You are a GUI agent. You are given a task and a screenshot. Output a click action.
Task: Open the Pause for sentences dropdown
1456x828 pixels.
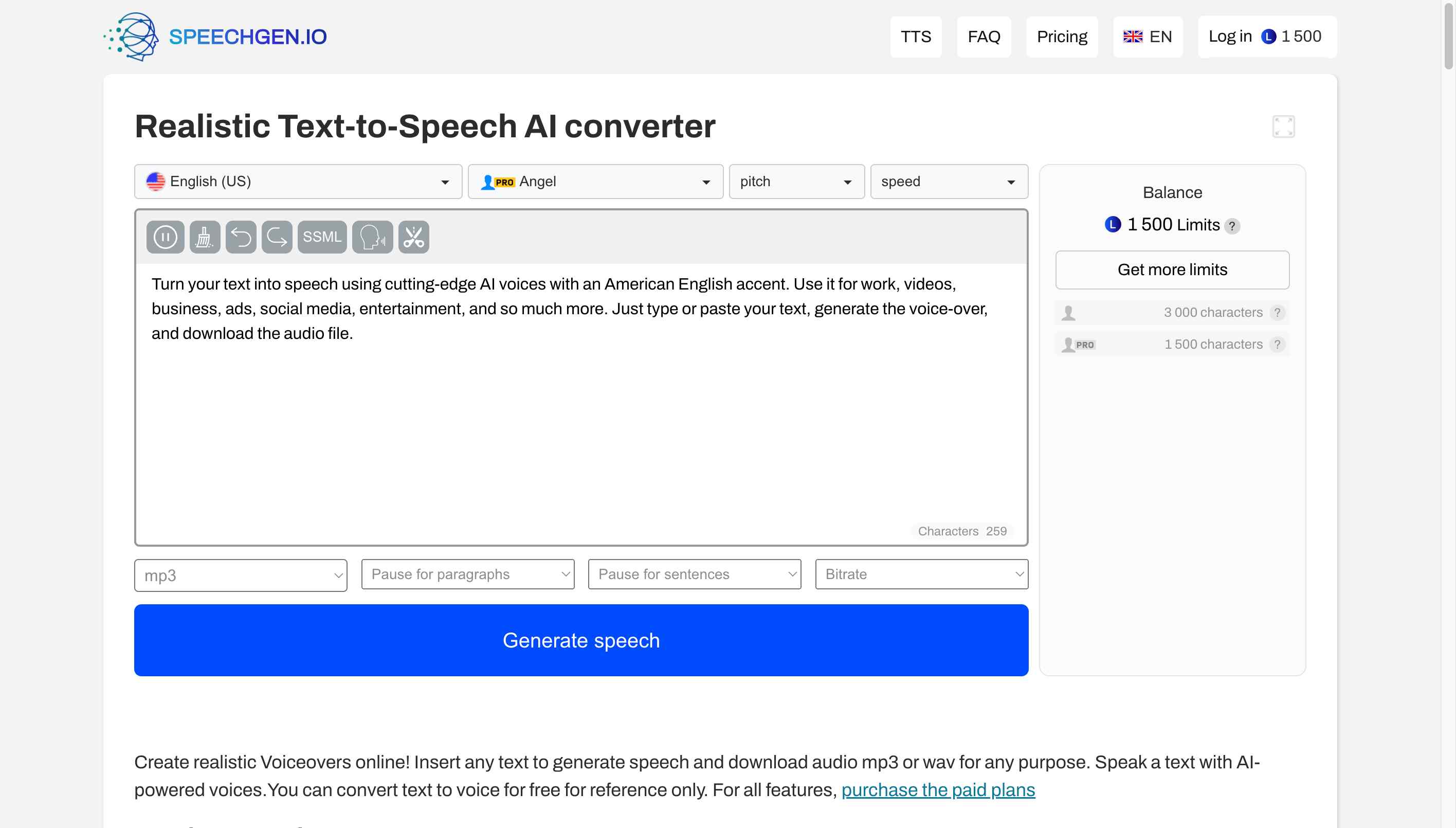pyautogui.click(x=694, y=574)
